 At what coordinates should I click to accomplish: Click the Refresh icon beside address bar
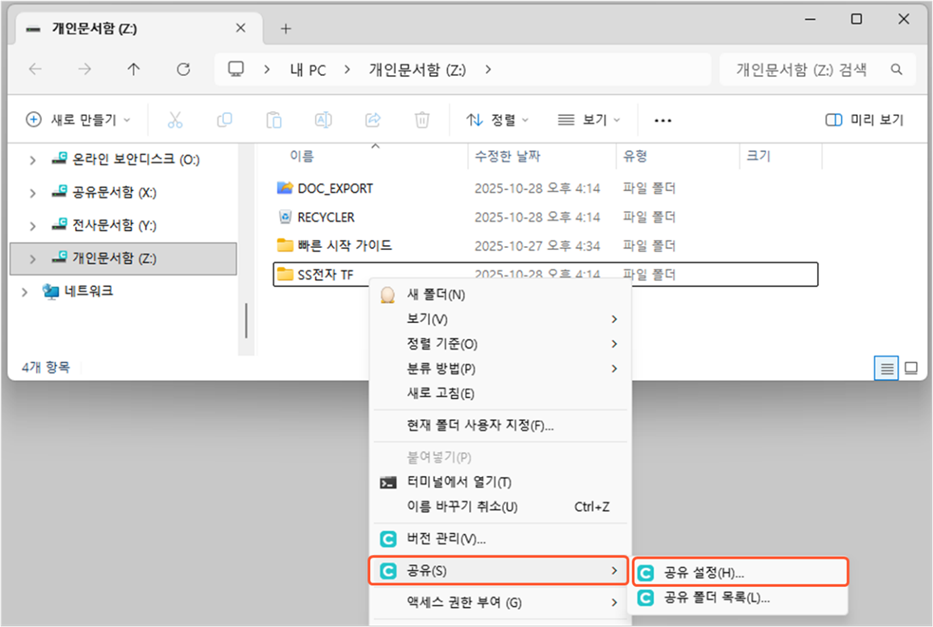[183, 69]
